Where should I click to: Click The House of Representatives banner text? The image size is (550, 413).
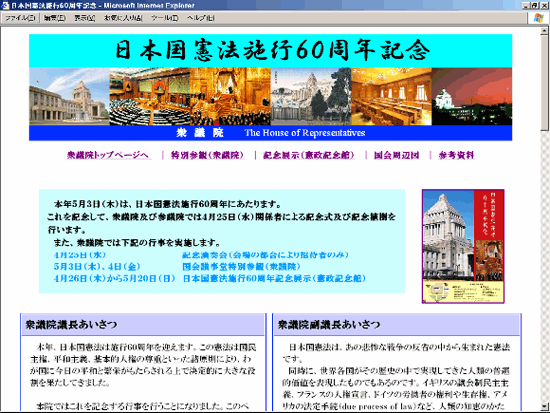tap(305, 133)
